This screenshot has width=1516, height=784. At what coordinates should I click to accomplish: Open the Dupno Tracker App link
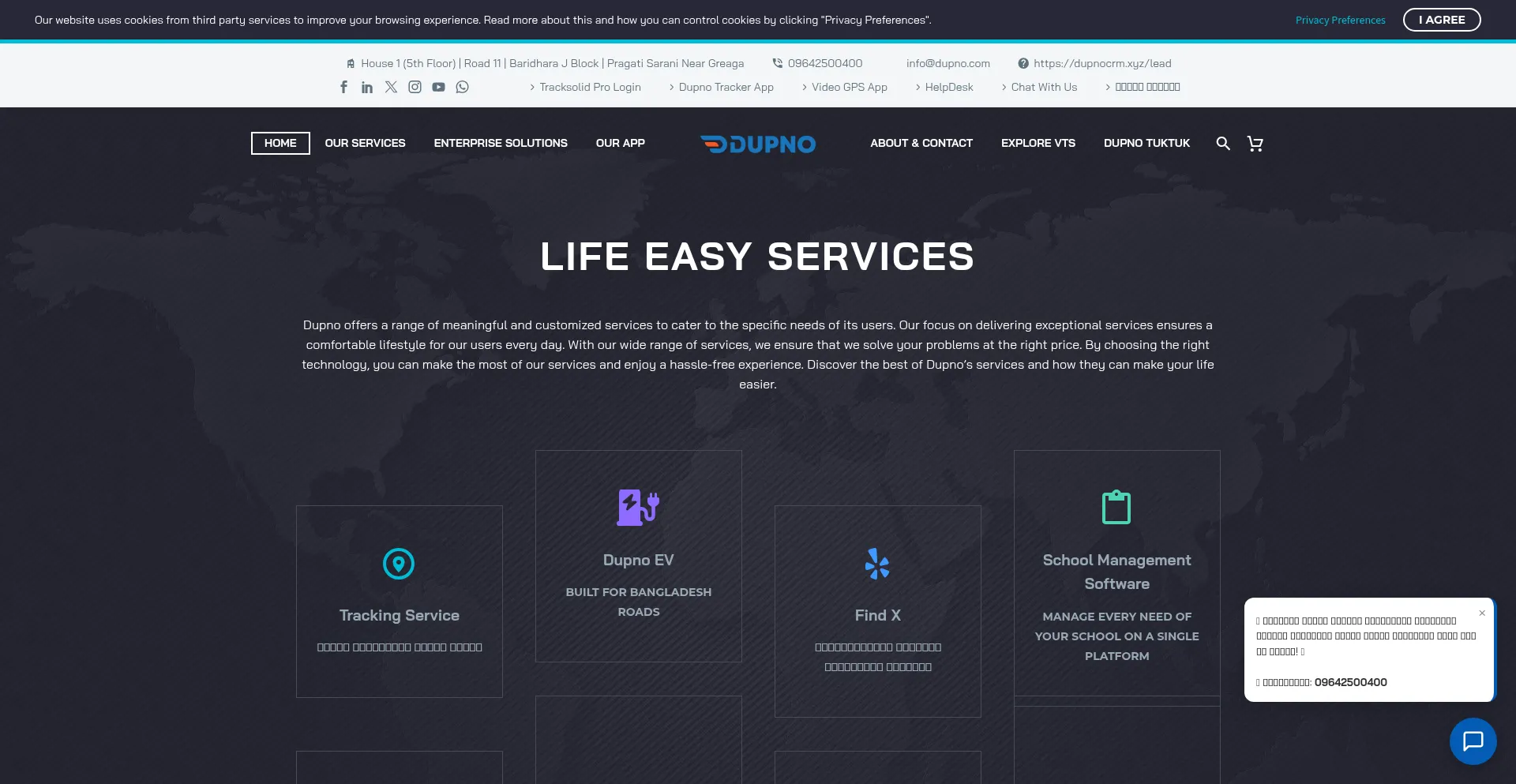click(x=726, y=87)
